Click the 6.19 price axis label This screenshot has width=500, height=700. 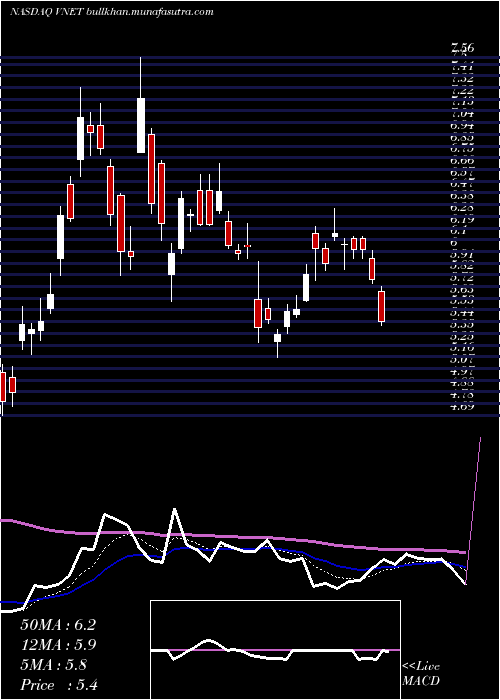(x=462, y=220)
